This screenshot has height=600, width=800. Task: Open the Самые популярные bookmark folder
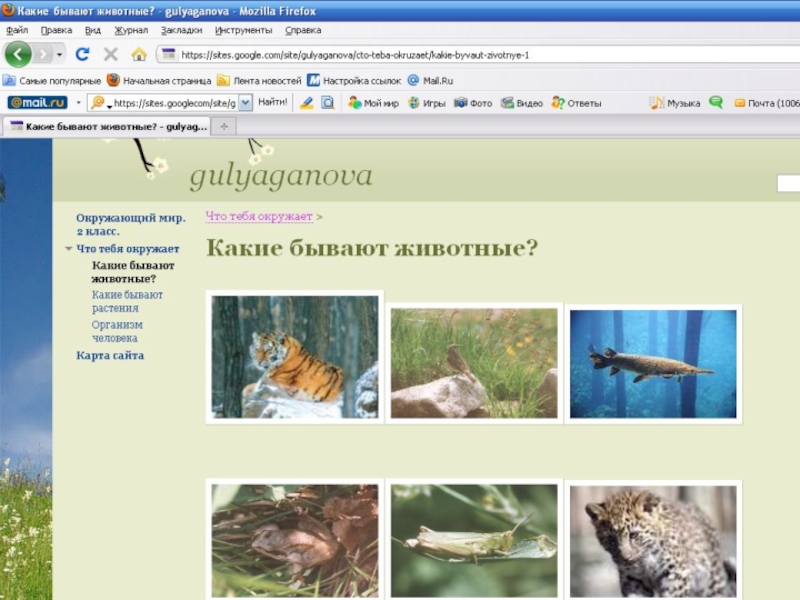click(x=52, y=81)
